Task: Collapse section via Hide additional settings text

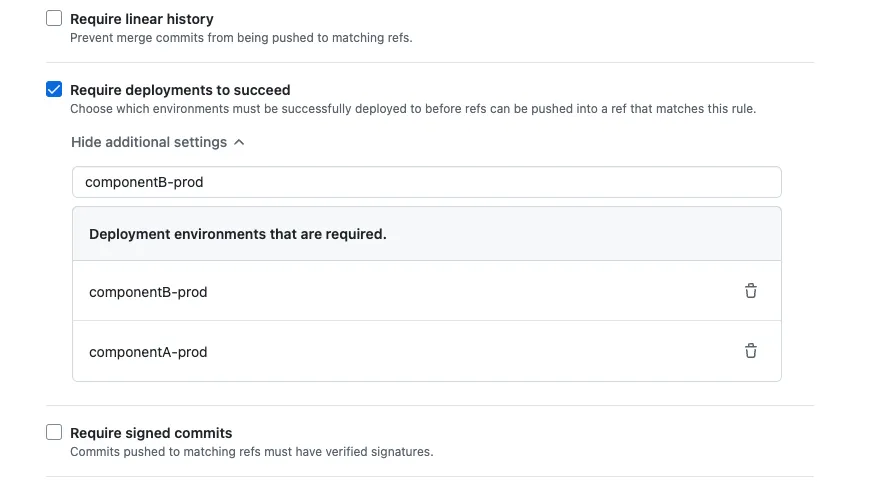Action: coord(149,142)
